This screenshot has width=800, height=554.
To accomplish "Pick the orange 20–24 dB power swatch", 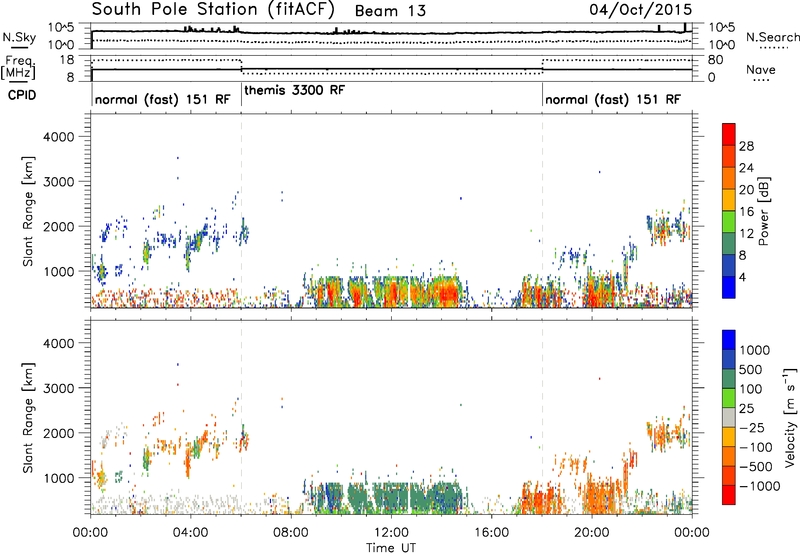I will [729, 178].
